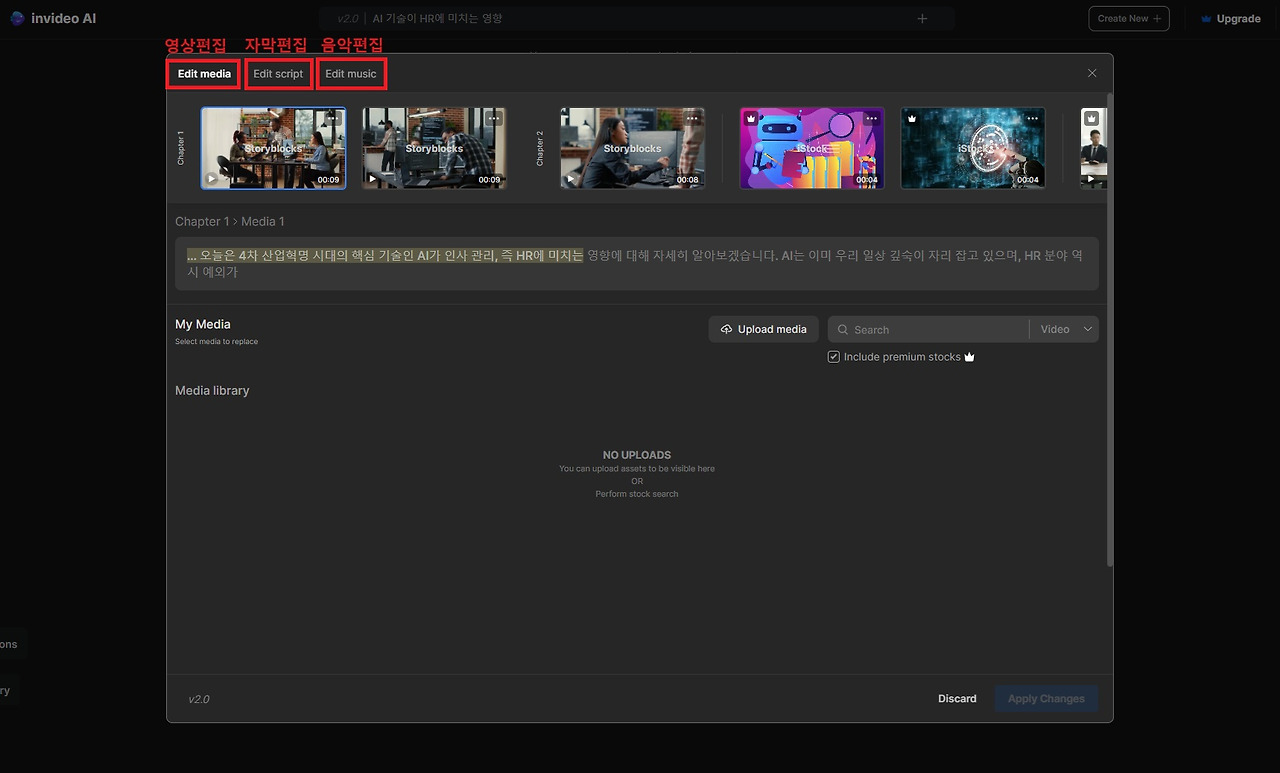The image size is (1280, 773).
Task: Click the 00:08 duration label
Action: tap(688, 180)
